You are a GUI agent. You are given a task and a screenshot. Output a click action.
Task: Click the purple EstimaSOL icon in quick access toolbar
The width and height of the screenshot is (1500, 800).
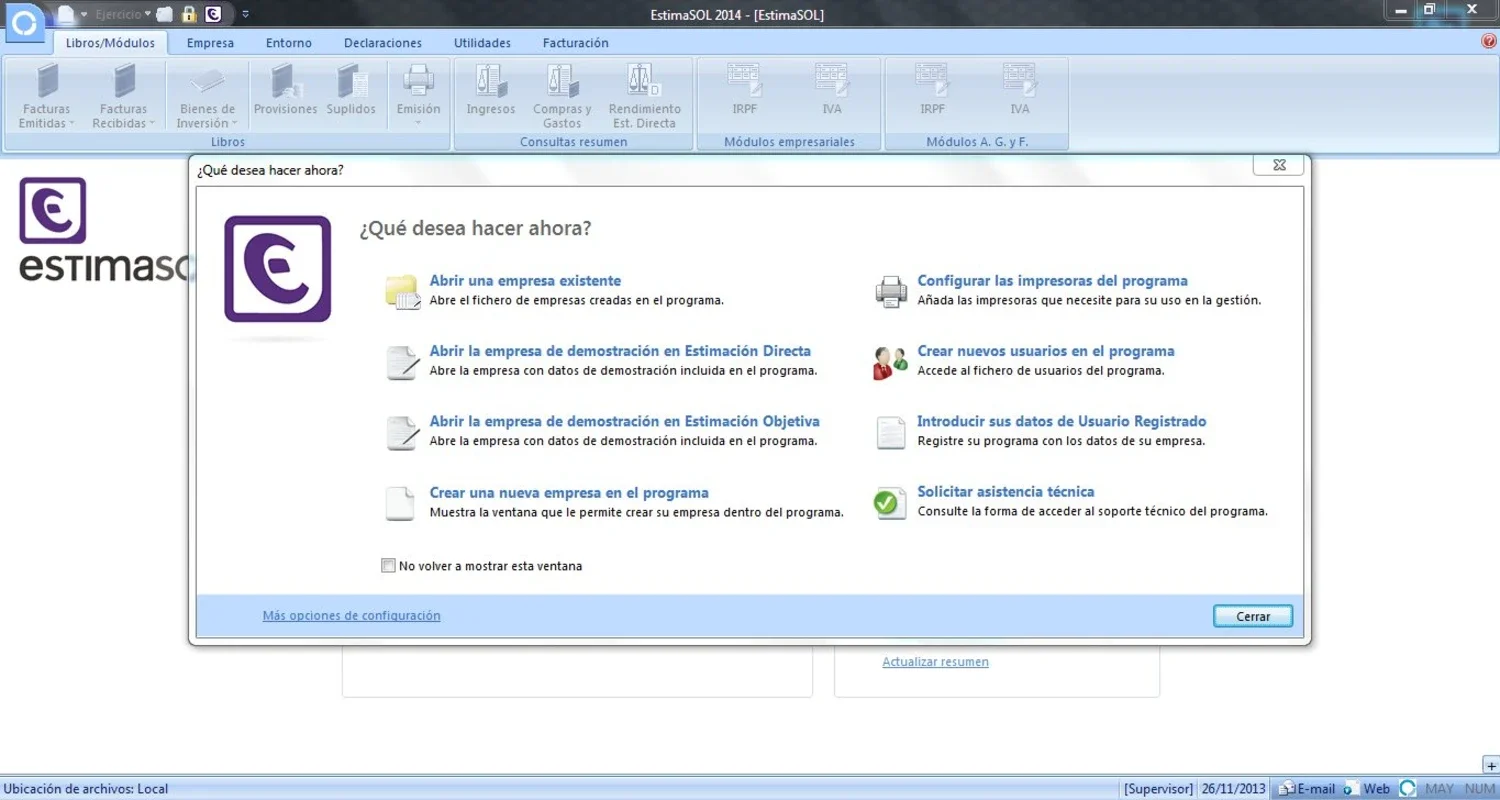[x=213, y=15]
